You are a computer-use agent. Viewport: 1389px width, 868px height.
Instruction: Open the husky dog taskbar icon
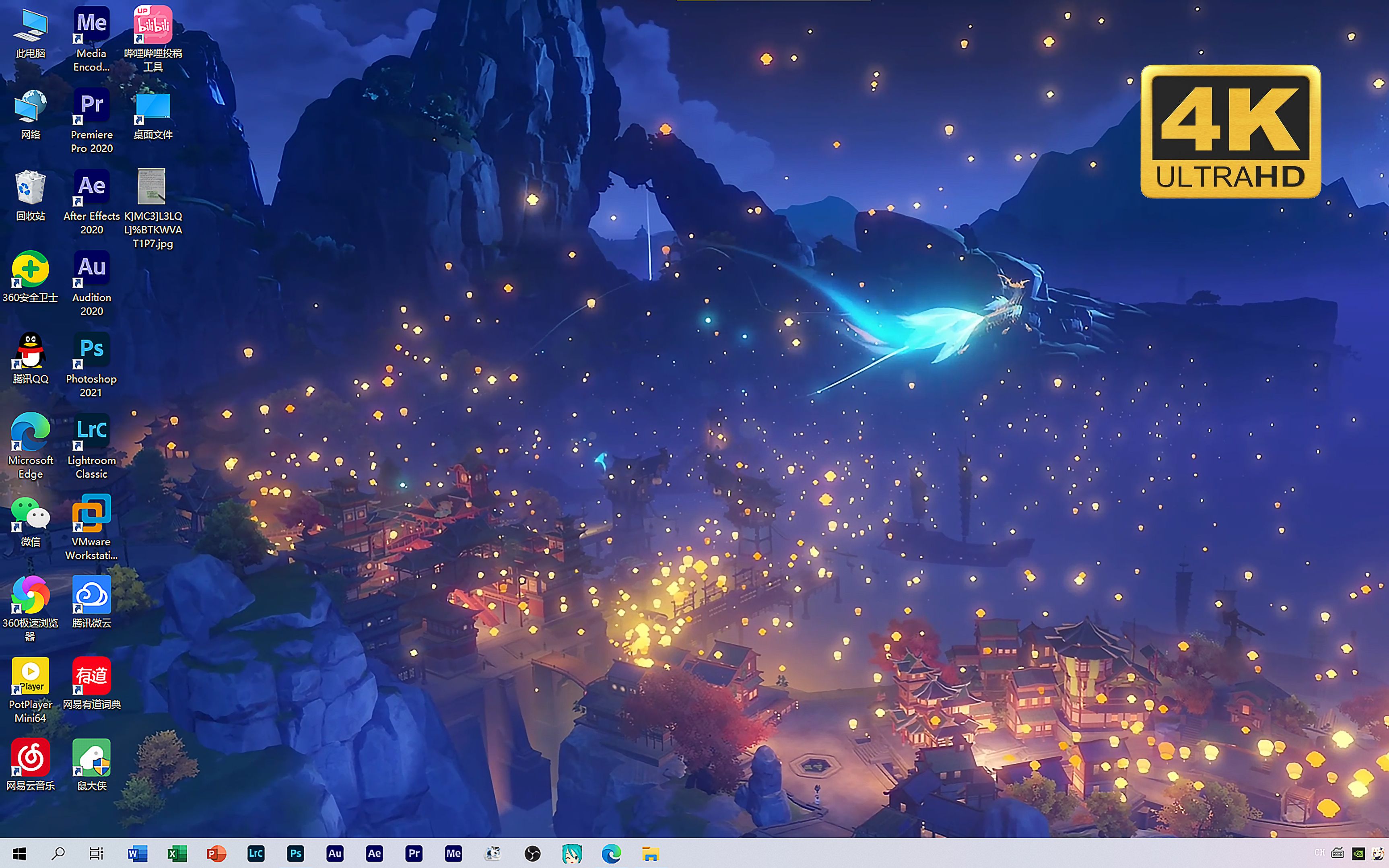493,854
